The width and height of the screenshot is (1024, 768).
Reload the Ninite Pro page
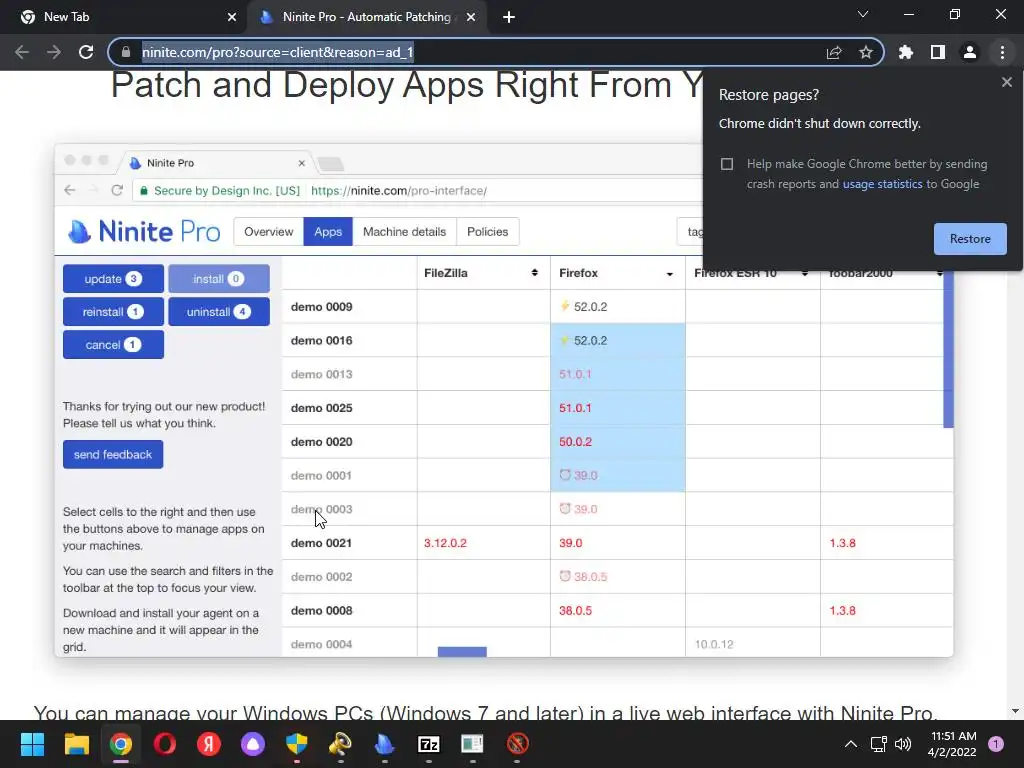pos(86,52)
